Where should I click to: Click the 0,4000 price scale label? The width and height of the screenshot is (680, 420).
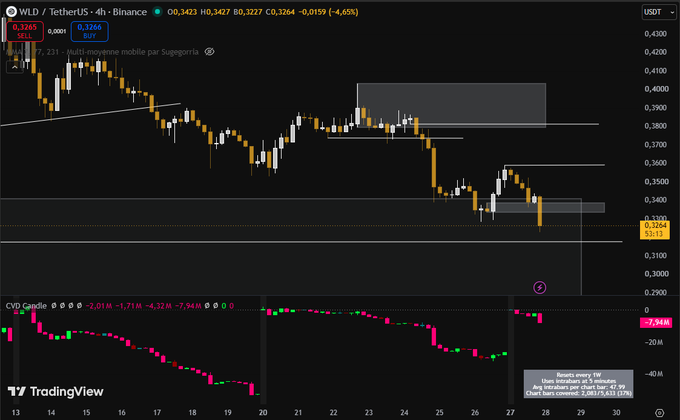click(655, 89)
